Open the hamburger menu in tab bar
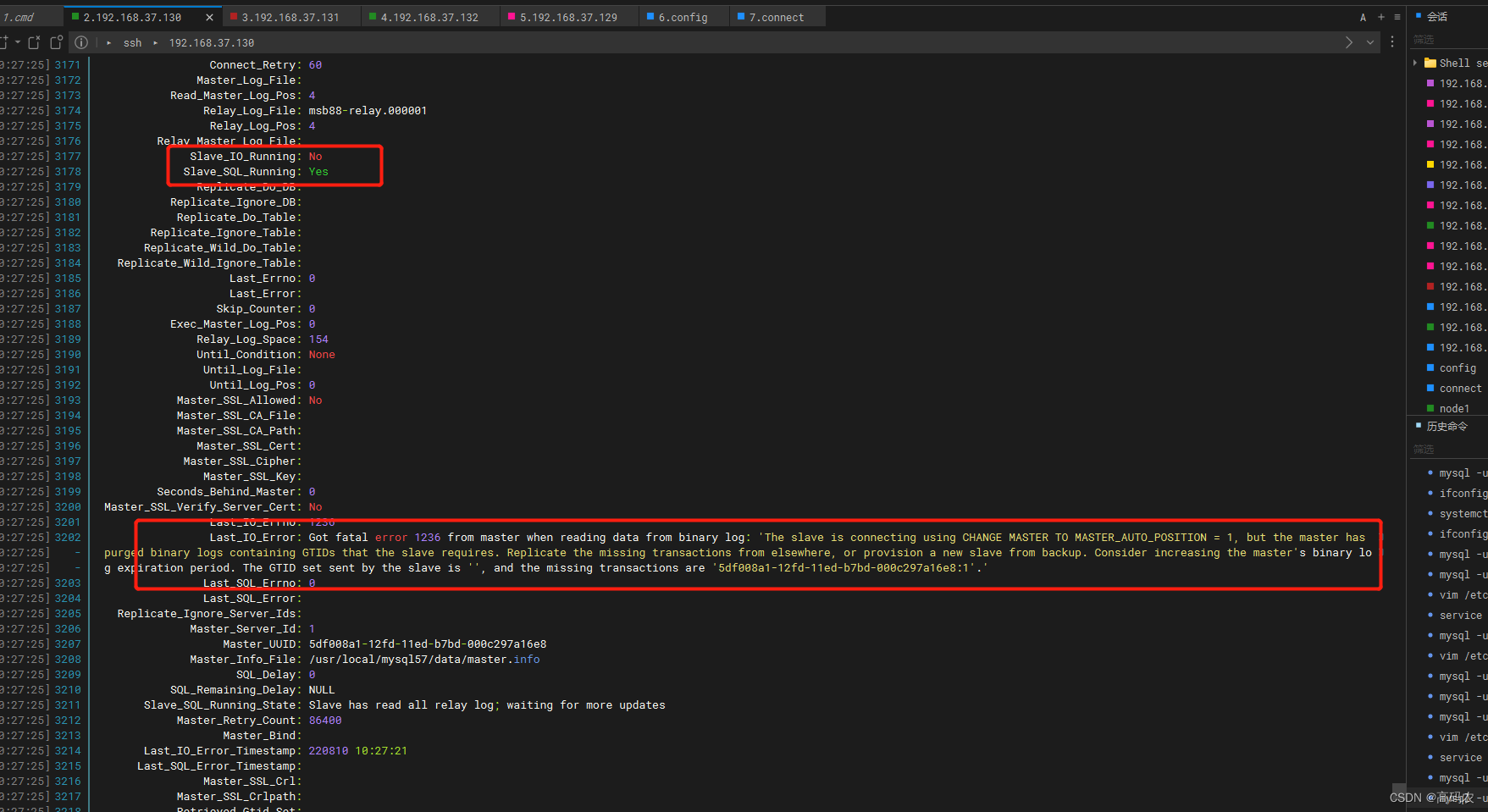This screenshot has height=812, width=1488. 1397,17
